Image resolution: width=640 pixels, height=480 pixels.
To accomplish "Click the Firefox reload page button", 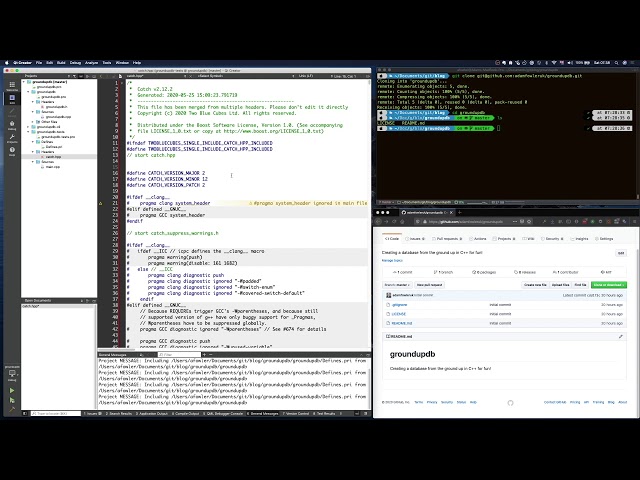I will pos(394,221).
